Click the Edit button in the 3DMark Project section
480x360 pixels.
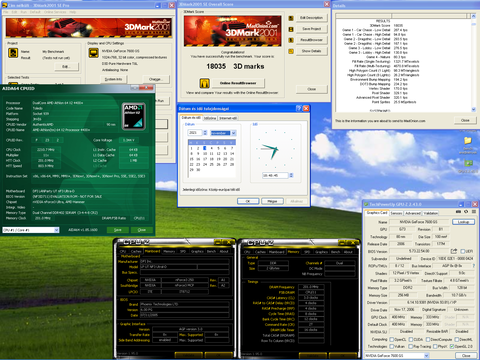click(67, 67)
